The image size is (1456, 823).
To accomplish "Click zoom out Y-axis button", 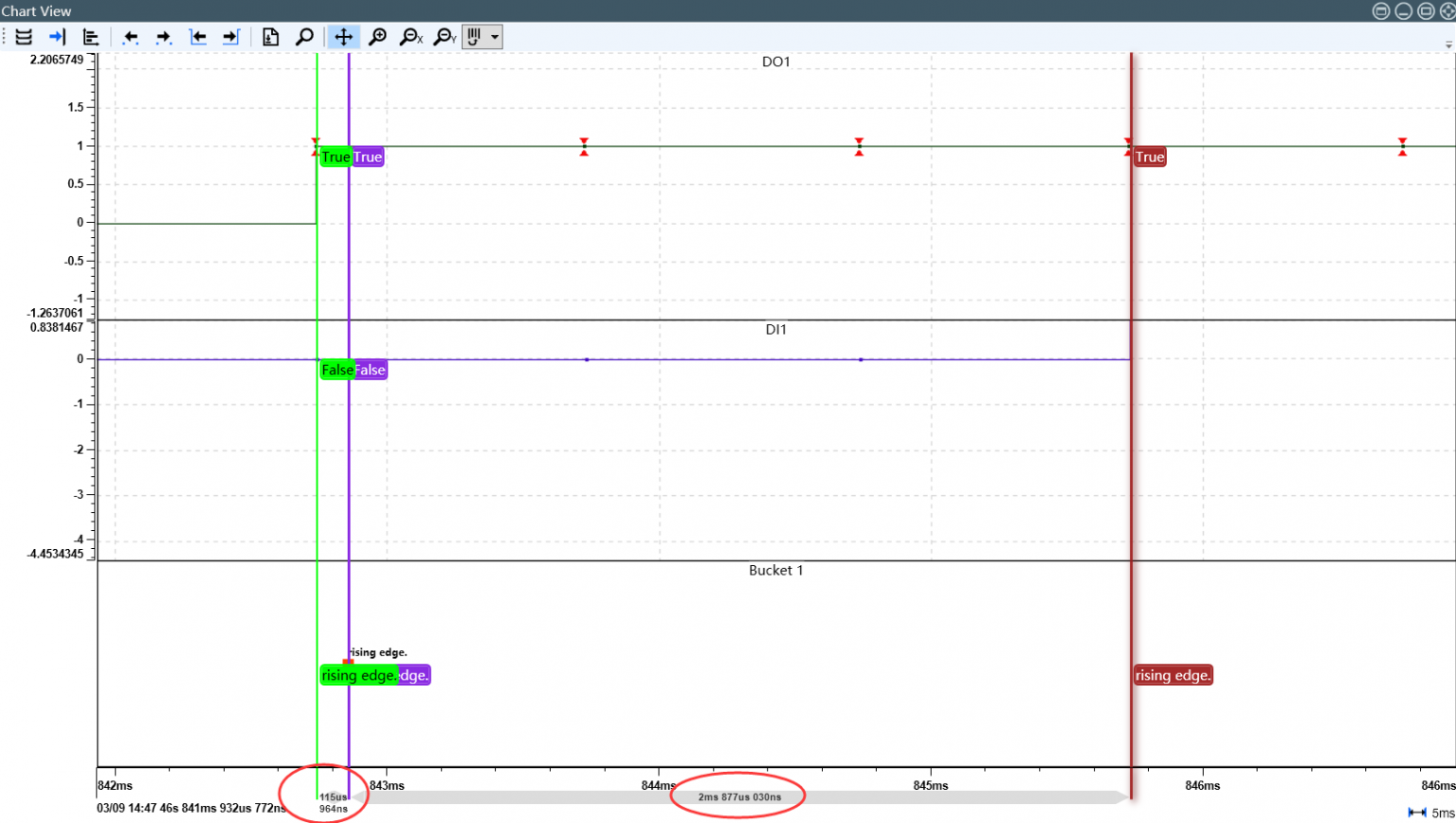I will (x=445, y=37).
